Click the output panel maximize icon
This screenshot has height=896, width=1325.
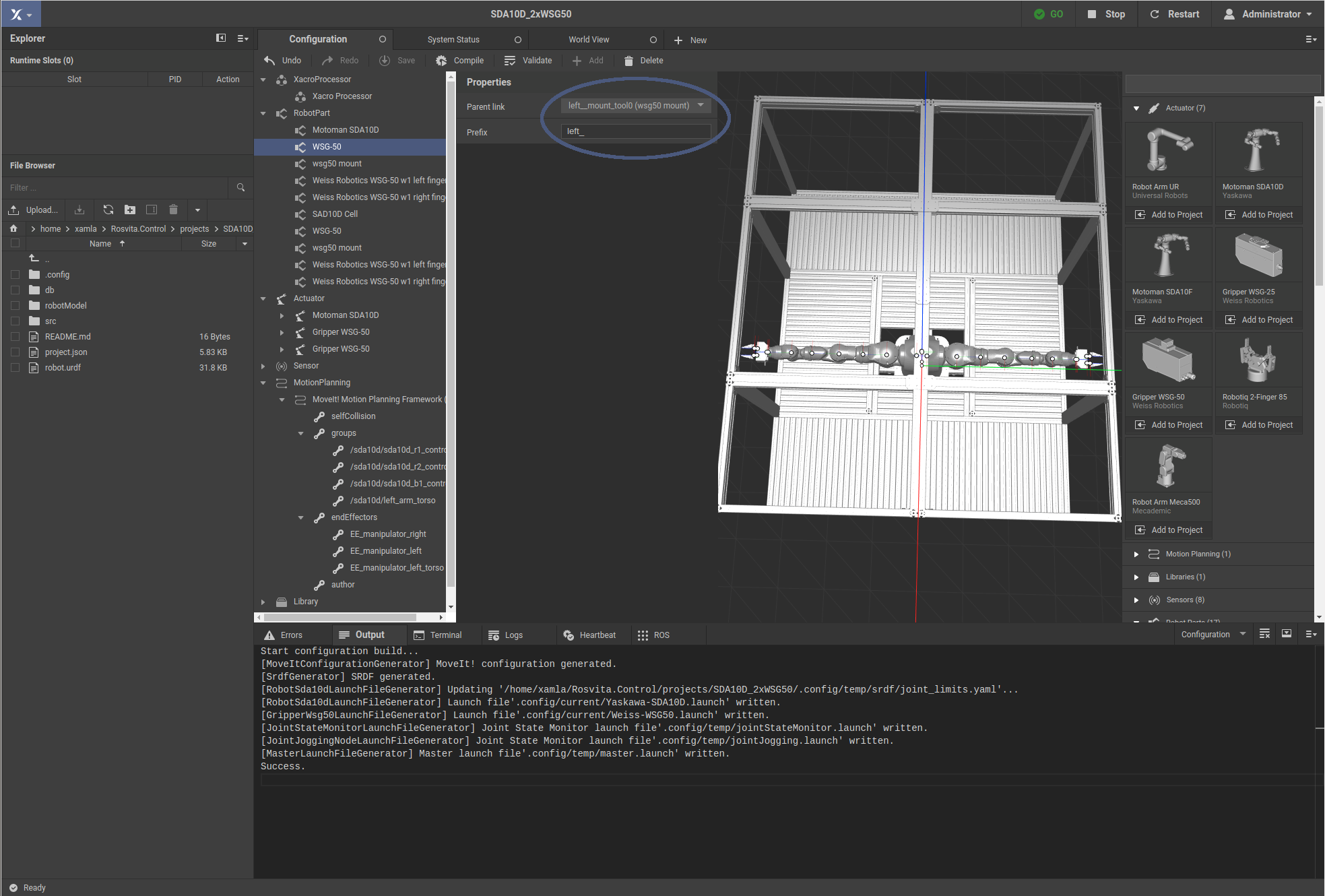coord(1287,634)
